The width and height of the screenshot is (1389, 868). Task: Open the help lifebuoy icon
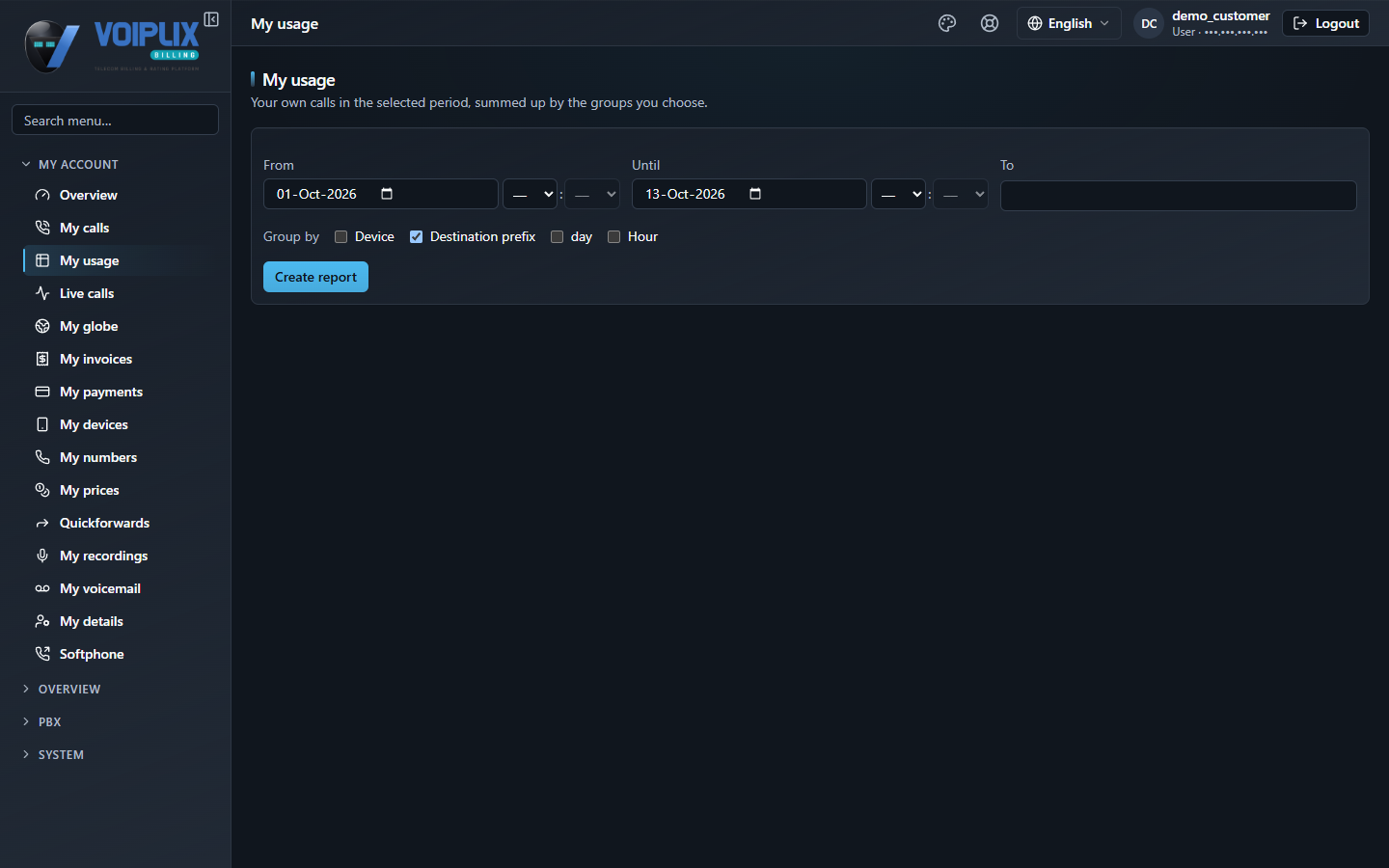tap(990, 23)
